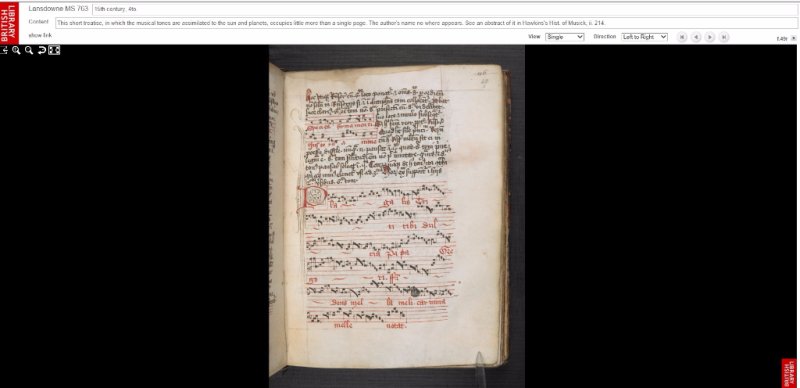Click the zoom in magnifier icon
The height and width of the screenshot is (388, 800).
16,50
